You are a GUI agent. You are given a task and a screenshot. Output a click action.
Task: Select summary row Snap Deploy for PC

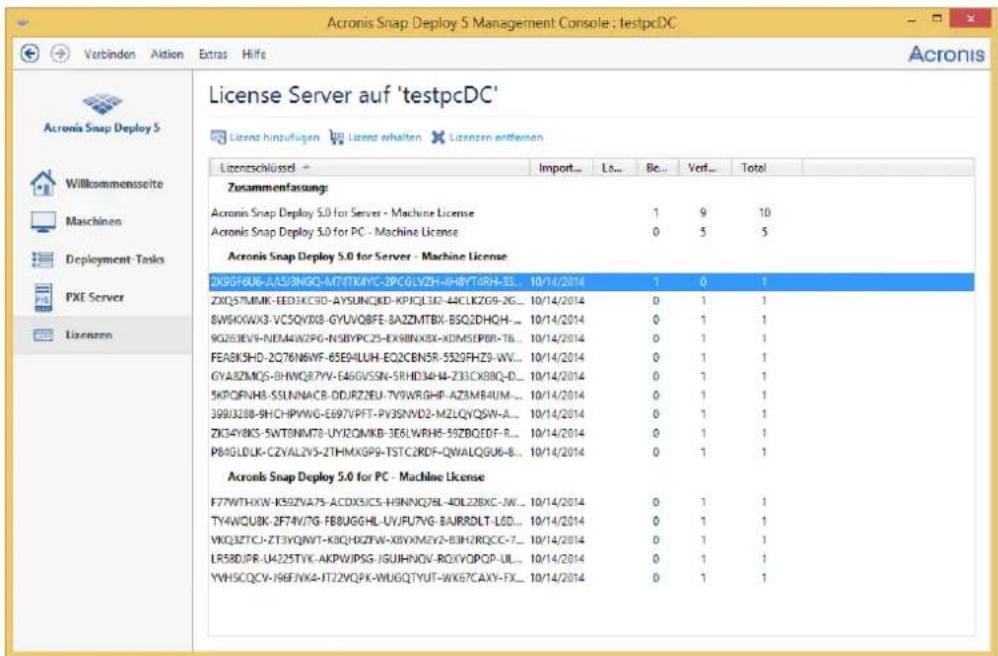click(x=591, y=232)
